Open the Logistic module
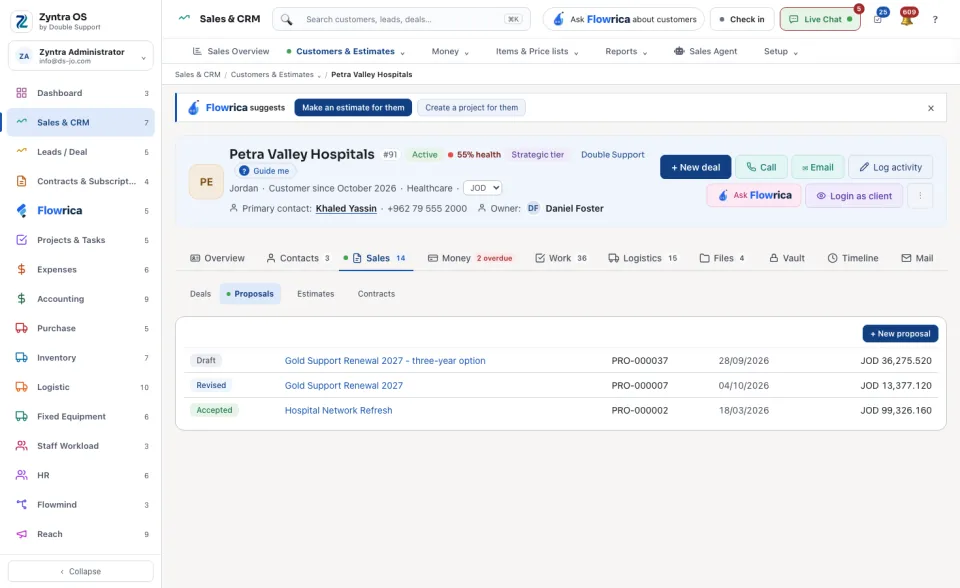 [81, 387]
